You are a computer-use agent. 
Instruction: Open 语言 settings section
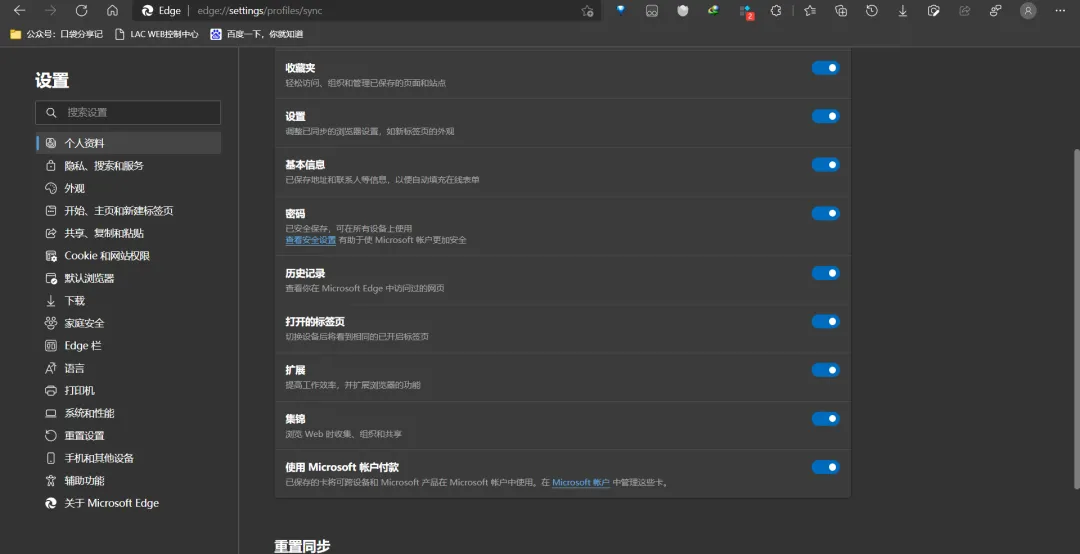click(x=128, y=368)
